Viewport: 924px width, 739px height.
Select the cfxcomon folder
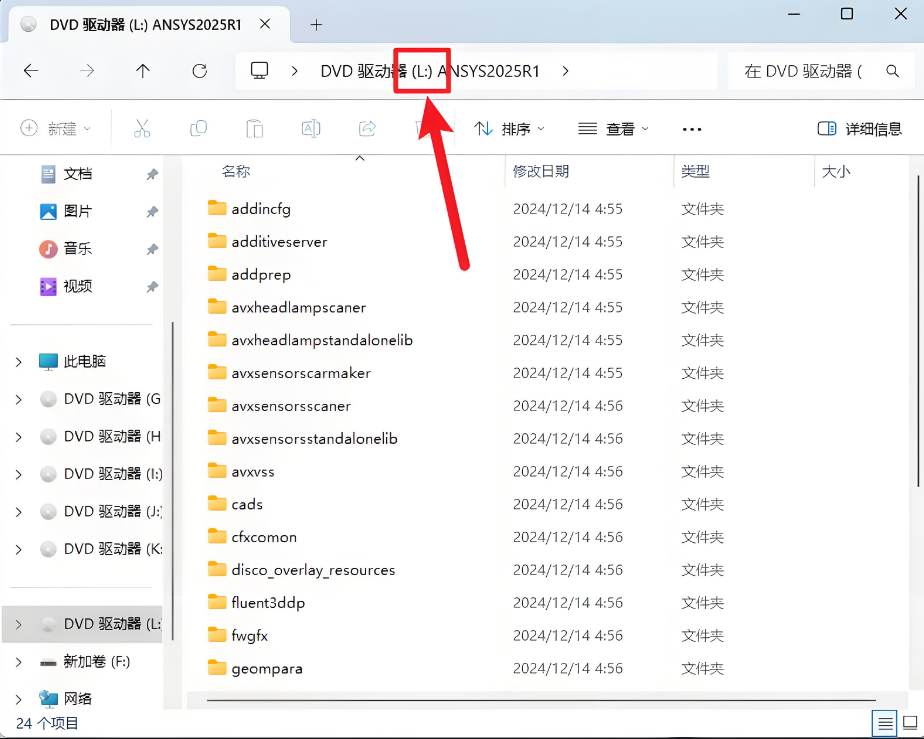264,537
